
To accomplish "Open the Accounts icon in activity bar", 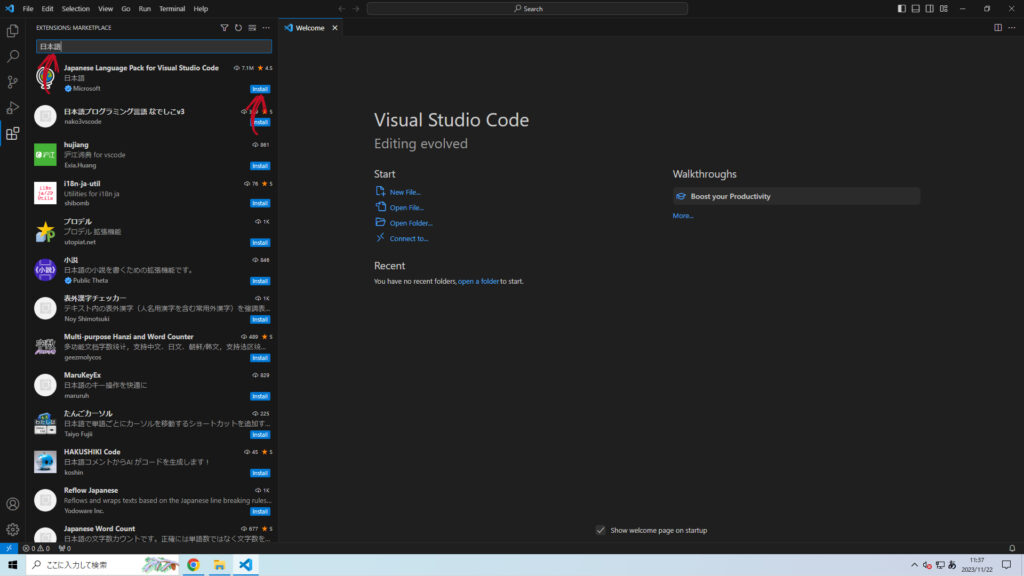I will tap(12, 504).
